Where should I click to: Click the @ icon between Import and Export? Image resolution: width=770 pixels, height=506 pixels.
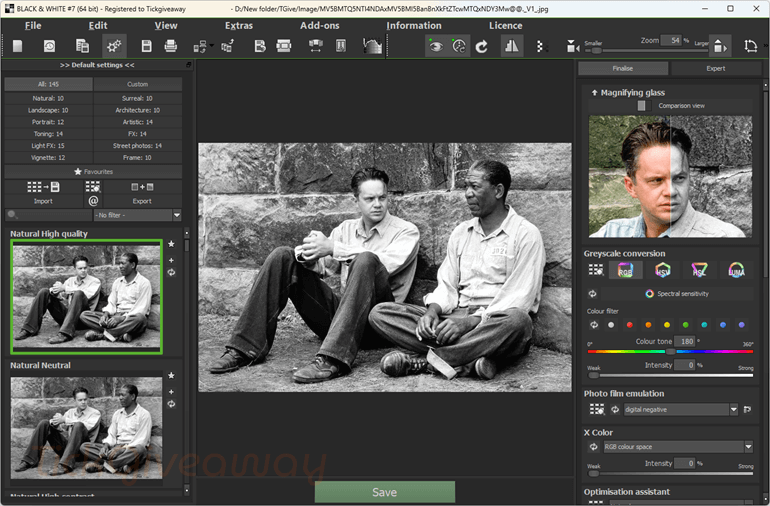93,200
